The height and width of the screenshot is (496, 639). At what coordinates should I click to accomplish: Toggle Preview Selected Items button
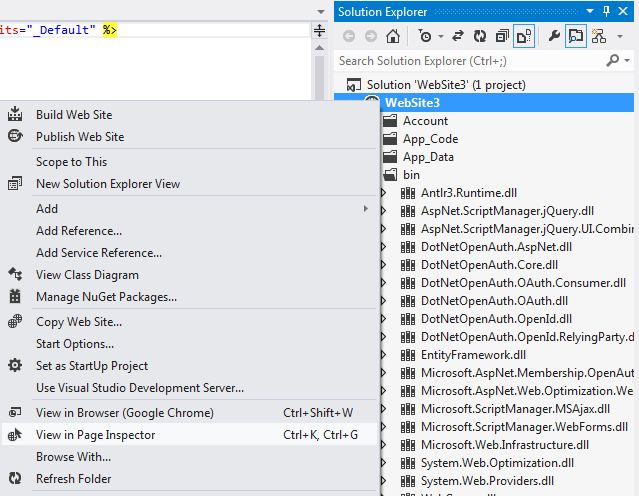575,36
